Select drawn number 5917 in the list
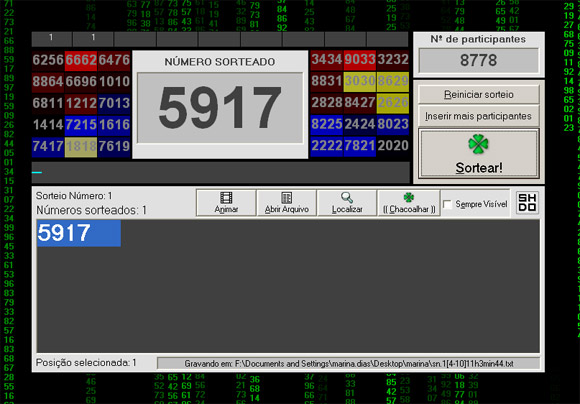The height and width of the screenshot is (404, 580). click(x=79, y=233)
